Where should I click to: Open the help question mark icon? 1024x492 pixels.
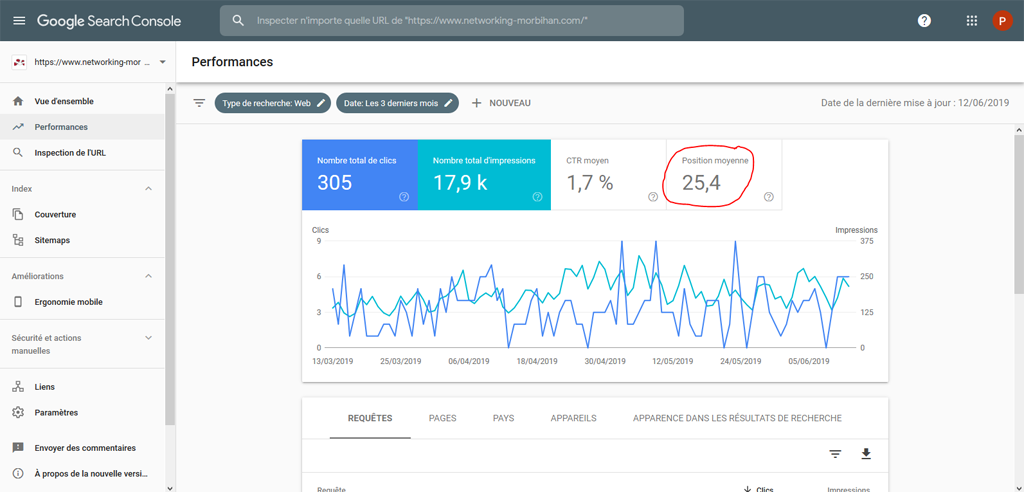point(924,21)
